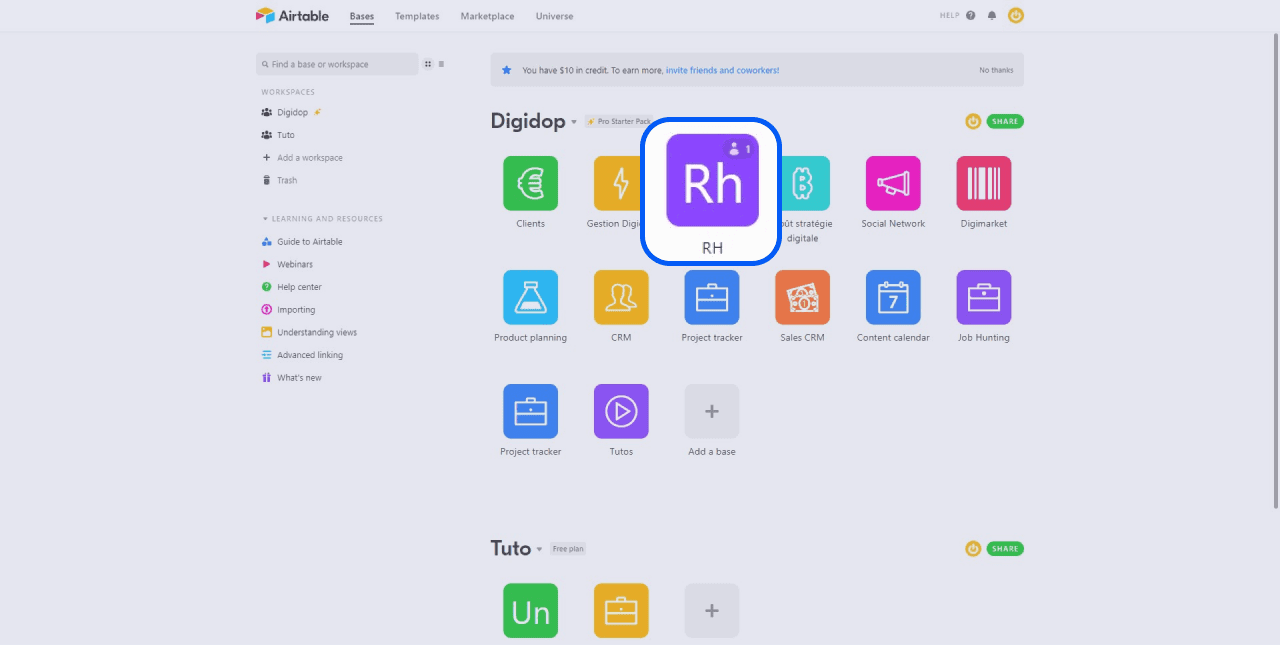Image resolution: width=1280 pixels, height=645 pixels.
Task: Click the HELP label in header
Action: click(950, 16)
